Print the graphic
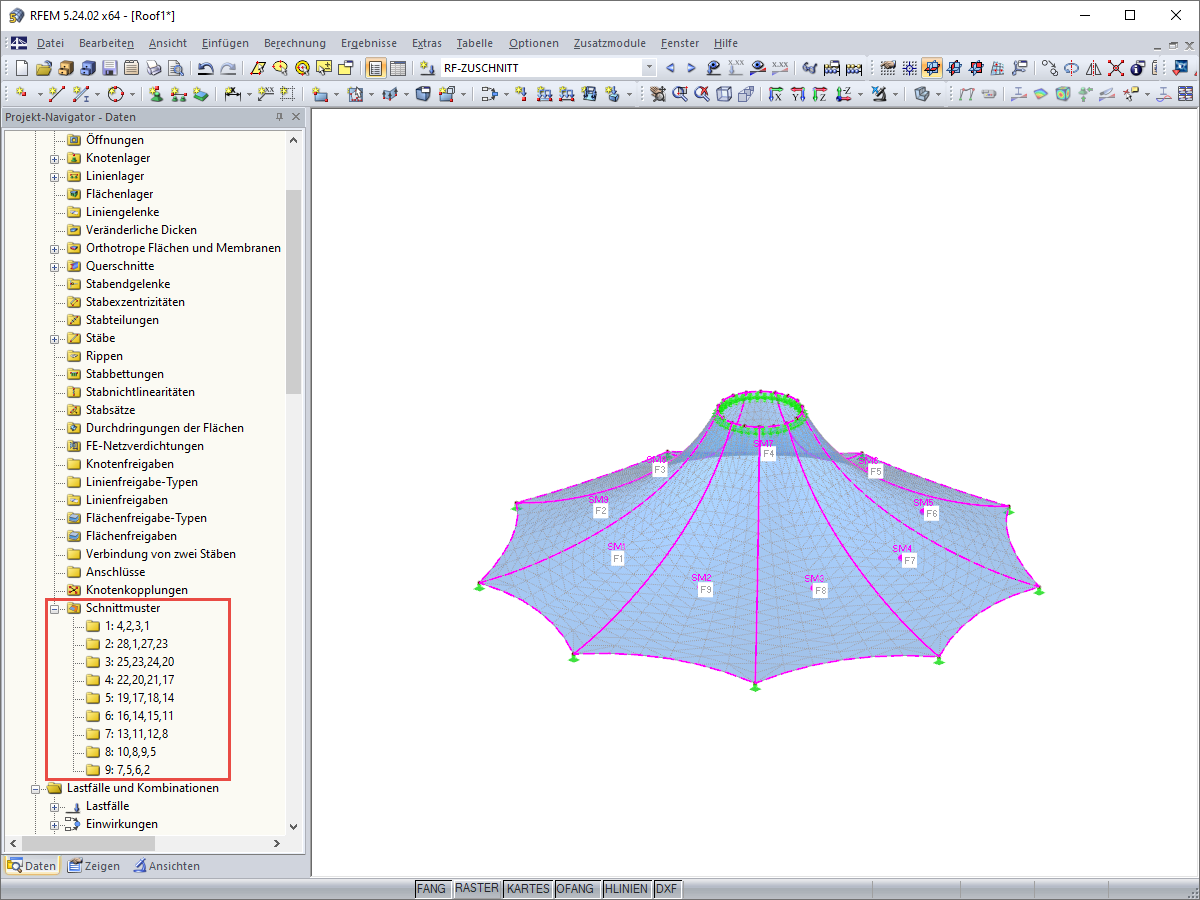The image size is (1200, 900). [x=153, y=68]
